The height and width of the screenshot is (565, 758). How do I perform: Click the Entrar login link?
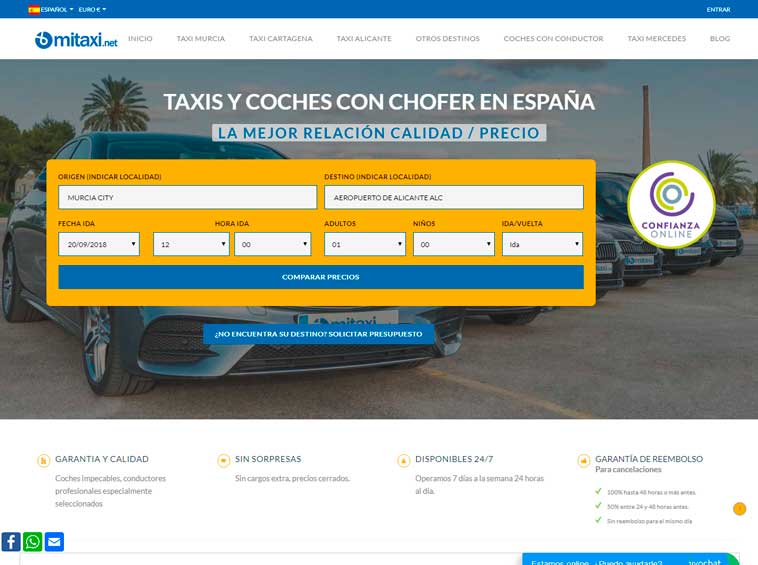click(718, 9)
